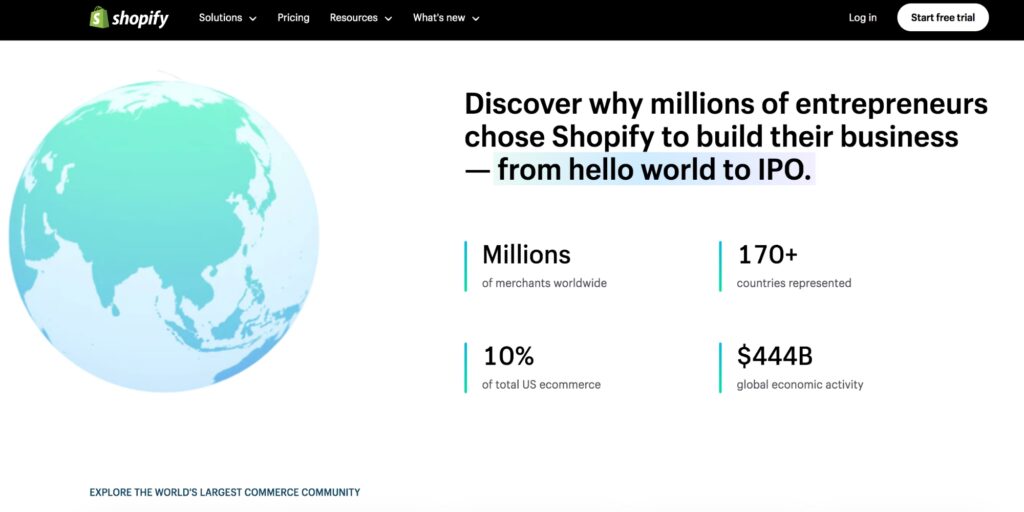This screenshot has height=512, width=1024.
Task: Click 'EXPLORE THE WORLD'S LARGEST COMMERCE COMMUNITY' label
Action: (x=225, y=492)
